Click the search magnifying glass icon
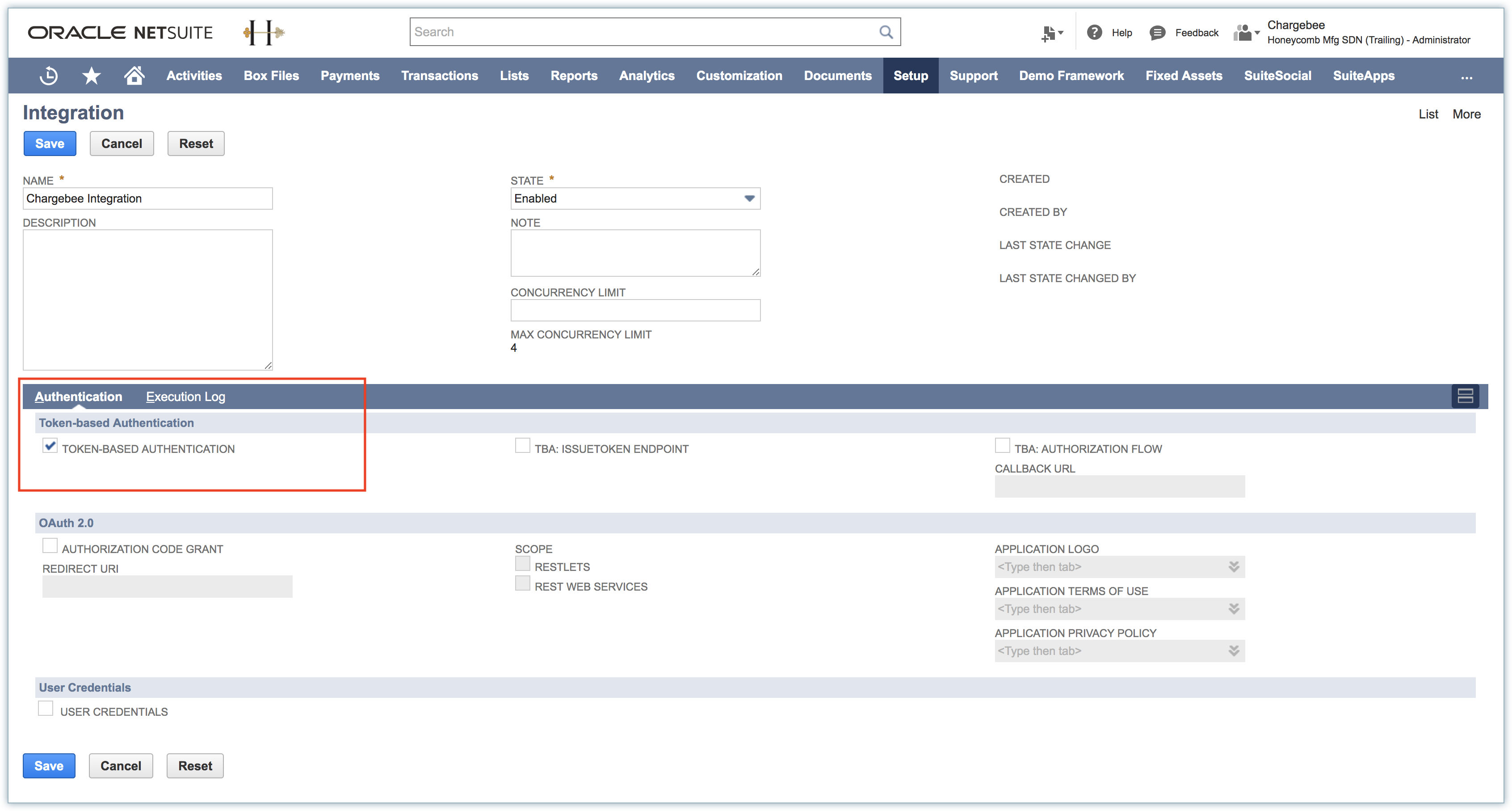The width and height of the screenshot is (1512, 811). tap(886, 32)
